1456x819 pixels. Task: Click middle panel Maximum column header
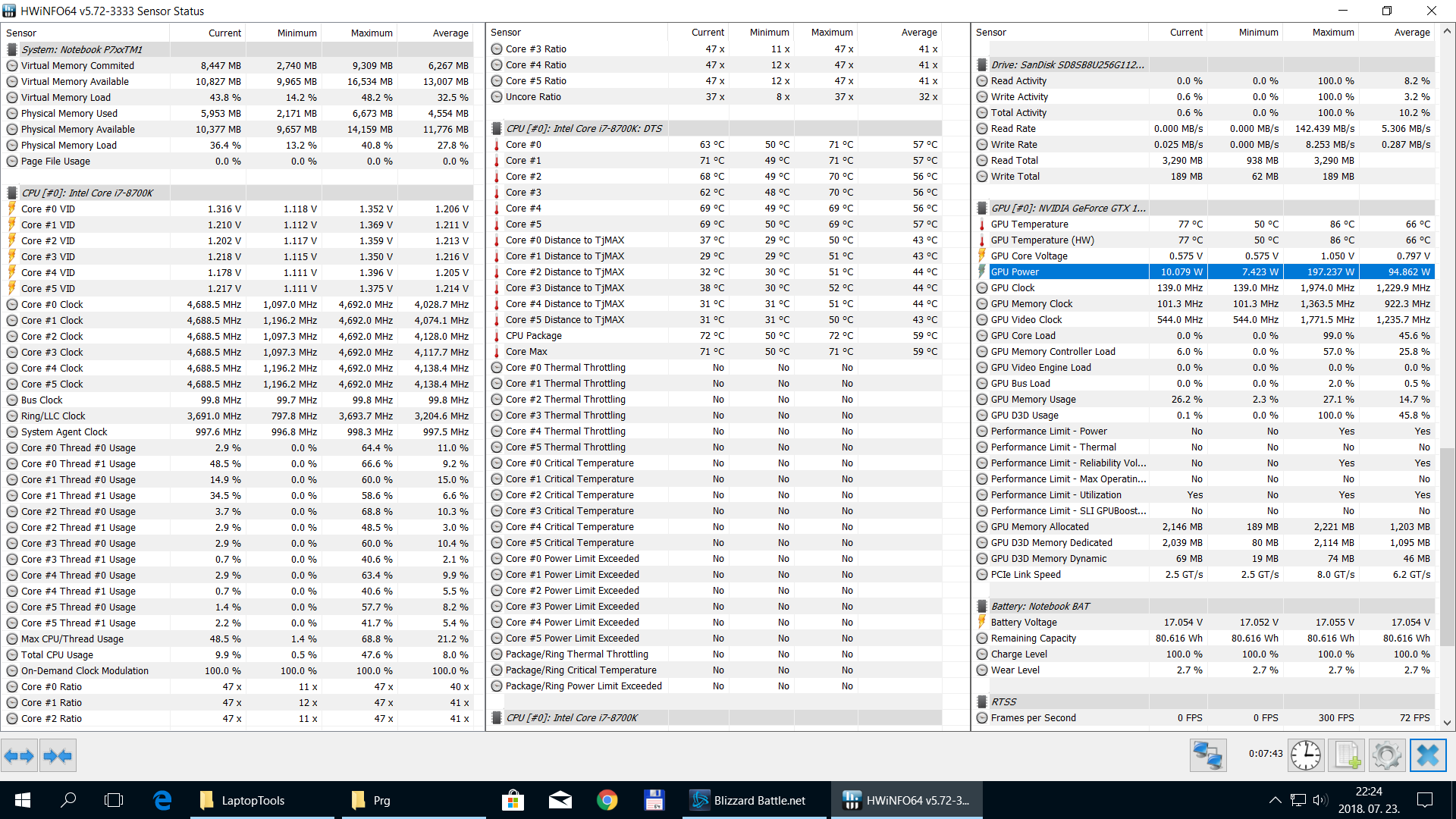(x=826, y=32)
